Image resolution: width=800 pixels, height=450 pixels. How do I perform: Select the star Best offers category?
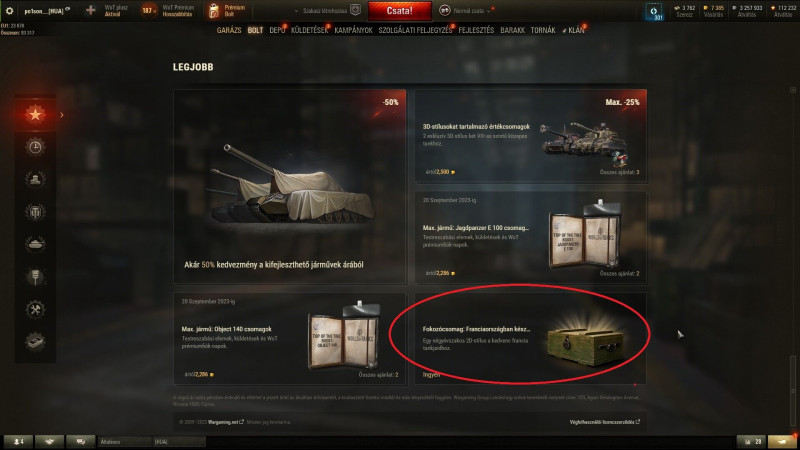35,114
